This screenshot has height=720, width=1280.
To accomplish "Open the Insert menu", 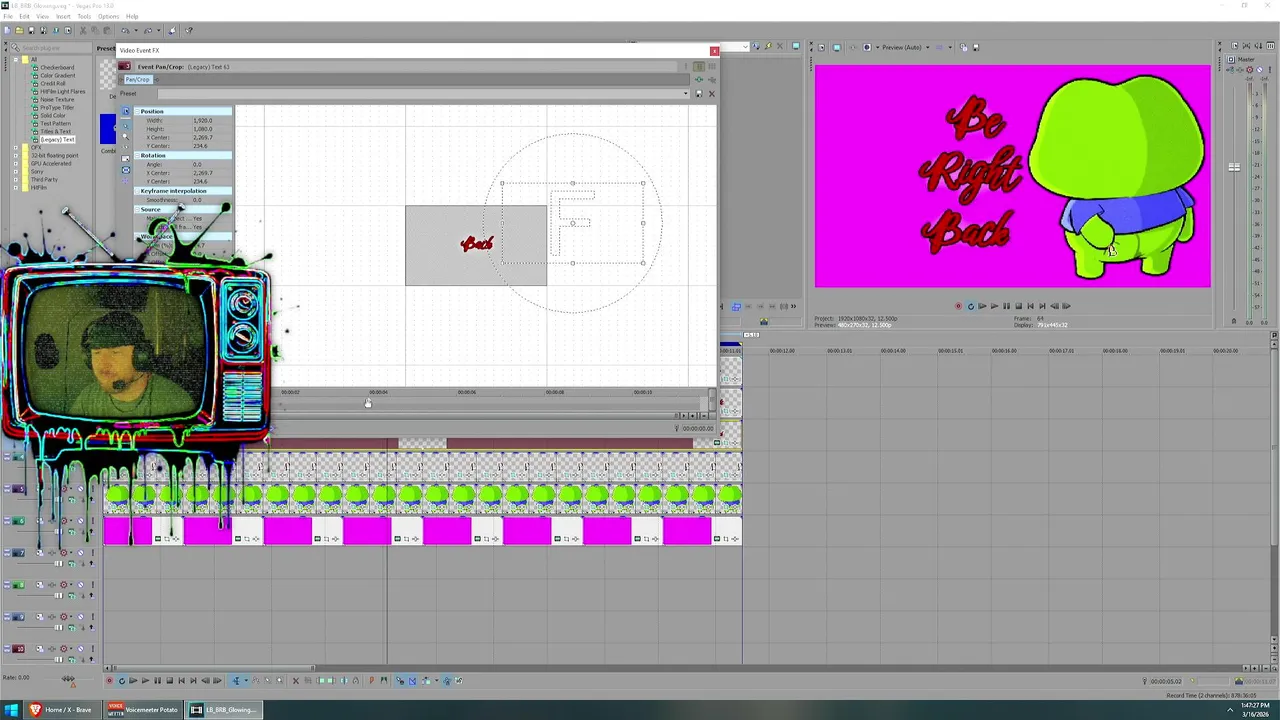I will (63, 16).
